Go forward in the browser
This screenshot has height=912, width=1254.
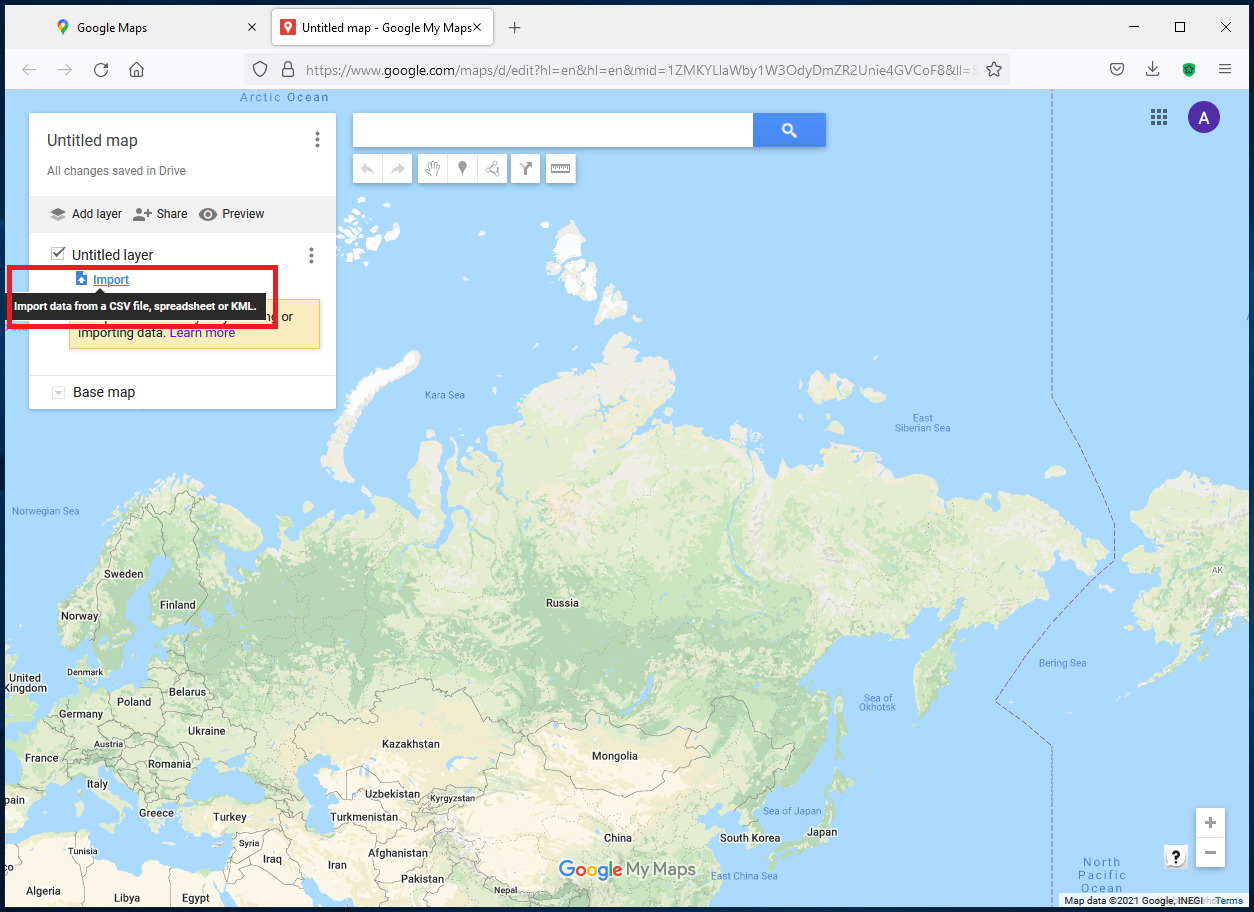point(65,69)
